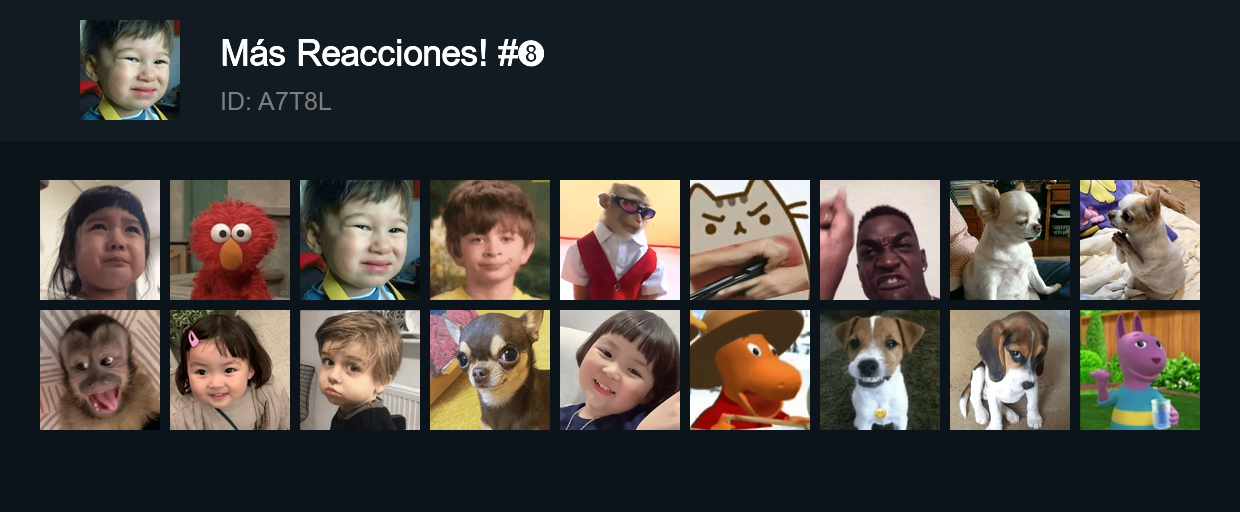This screenshot has height=512, width=1240.
Task: Pick the pouting blond toddler sticker
Action: (x=360, y=370)
